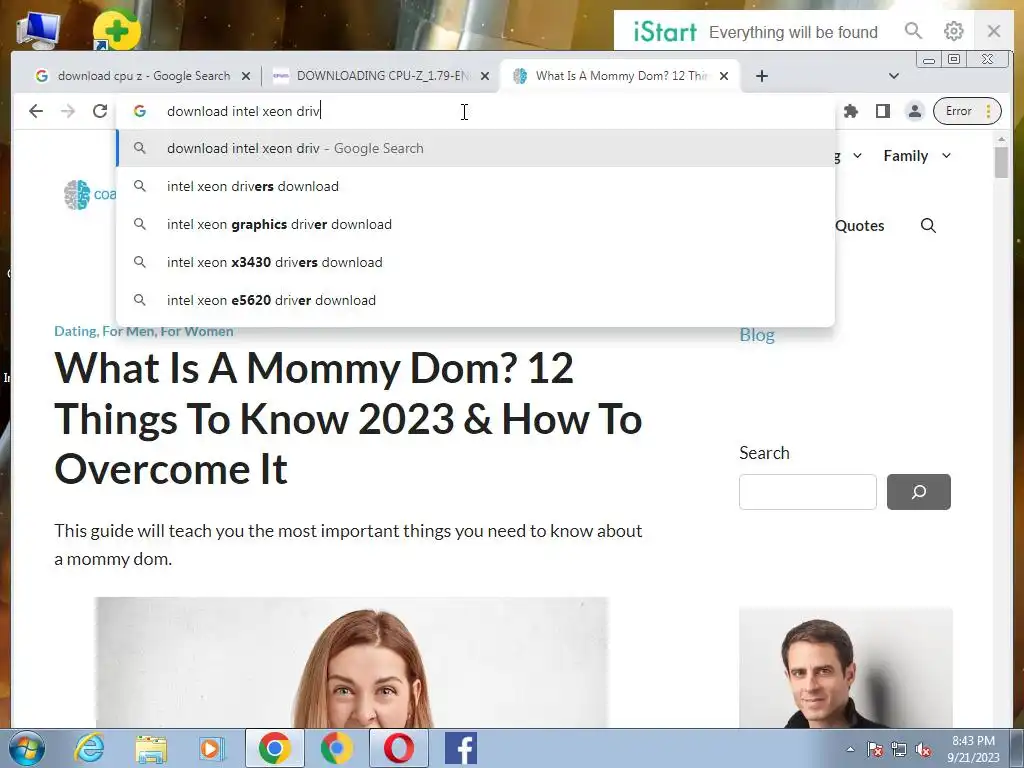Open Facebook shortcut on taskbar
The image size is (1024, 768).
[461, 748]
